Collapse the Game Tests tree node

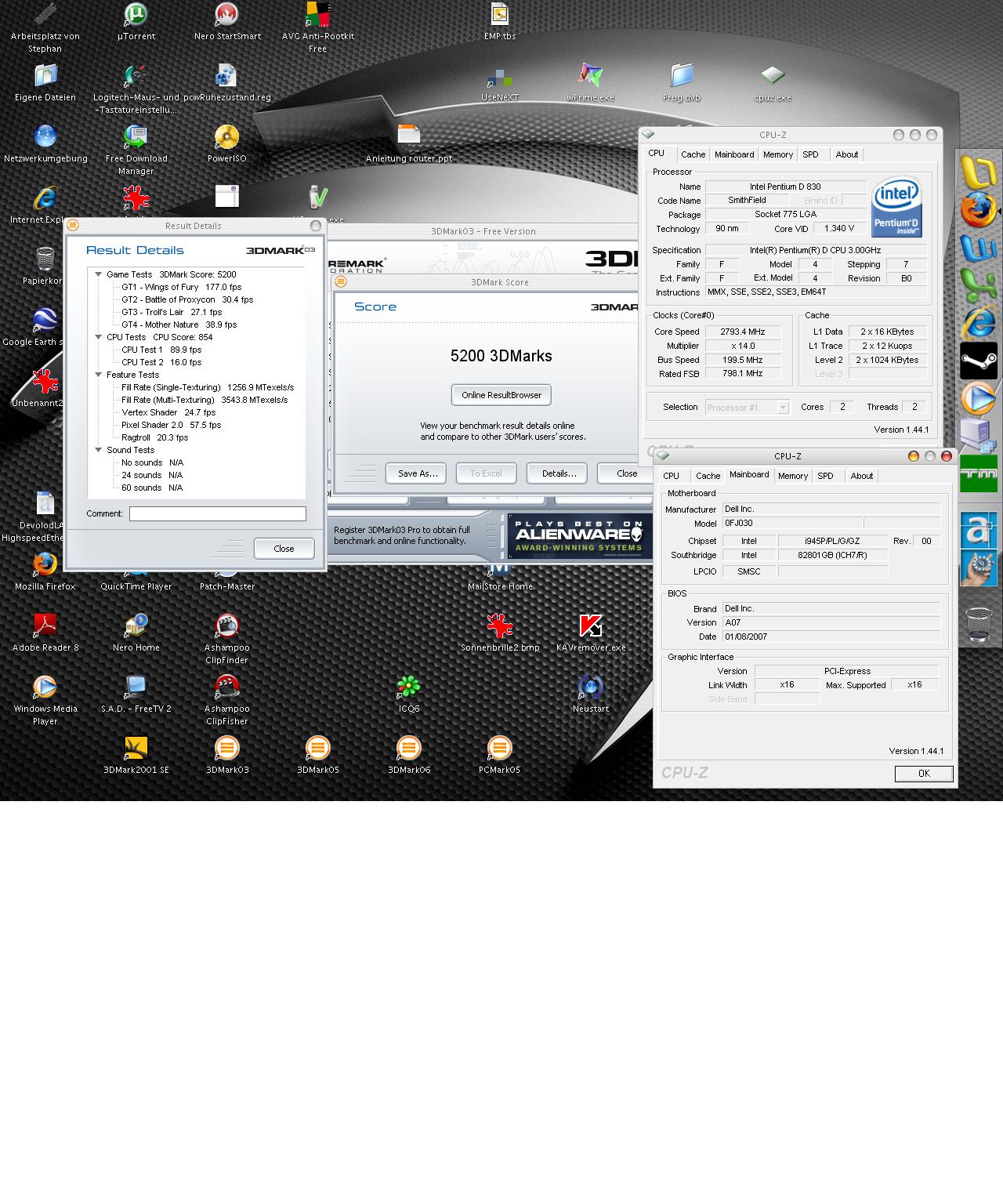pos(99,274)
